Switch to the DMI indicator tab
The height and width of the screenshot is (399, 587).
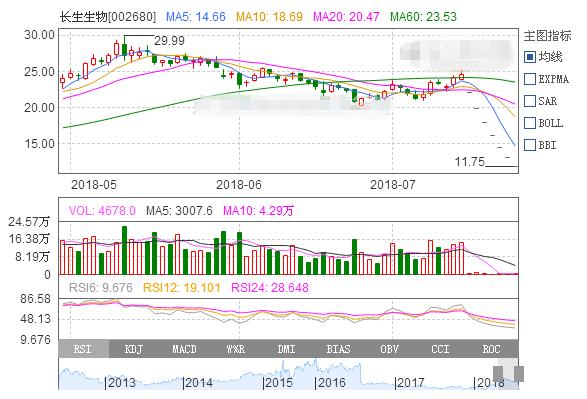pyautogui.click(x=286, y=349)
